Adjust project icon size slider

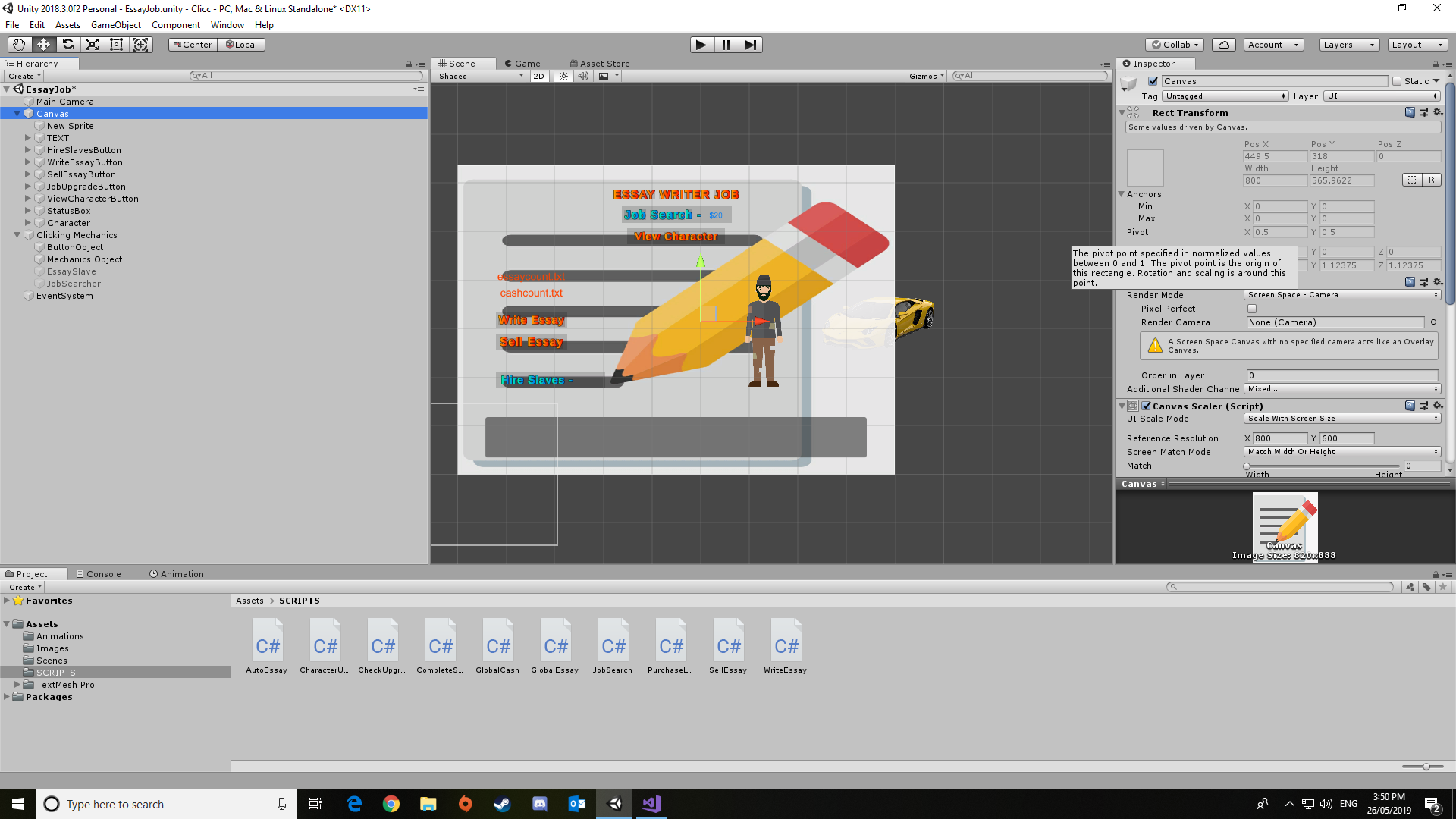[x=1423, y=767]
